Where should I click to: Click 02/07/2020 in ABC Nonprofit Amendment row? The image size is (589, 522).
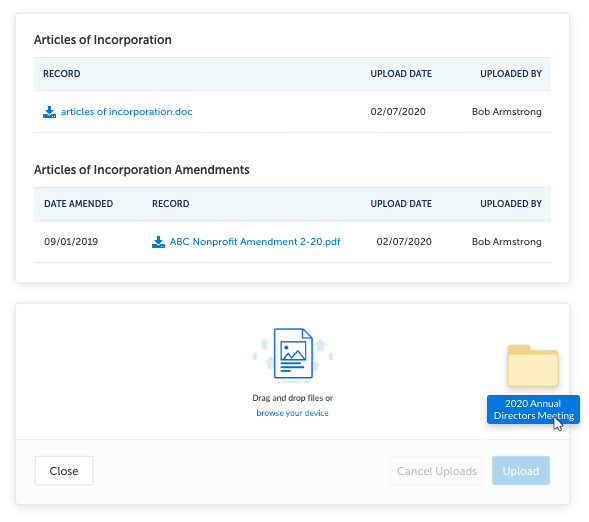tap(404, 241)
